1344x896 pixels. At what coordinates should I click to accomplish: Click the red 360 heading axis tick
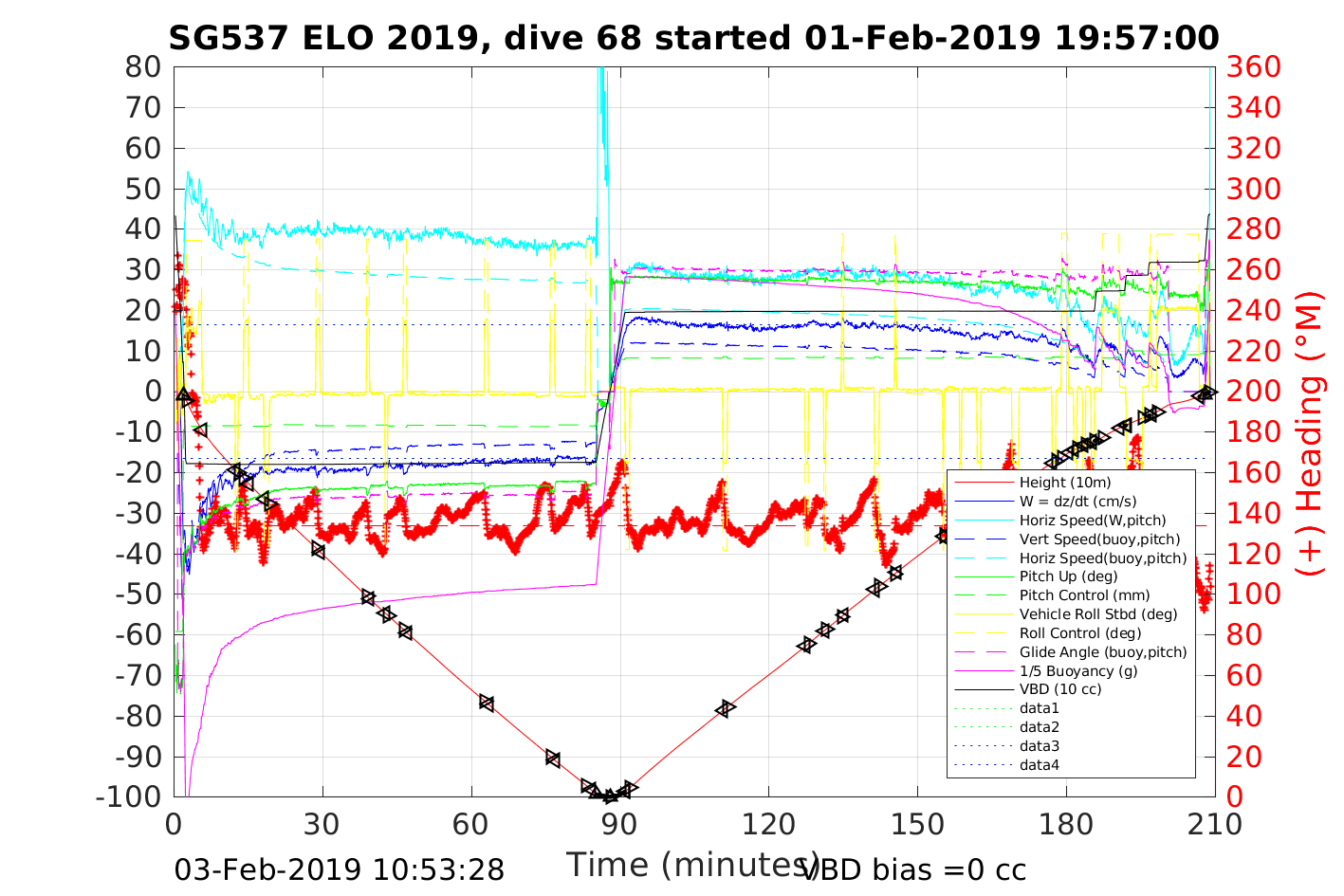pos(1253,67)
